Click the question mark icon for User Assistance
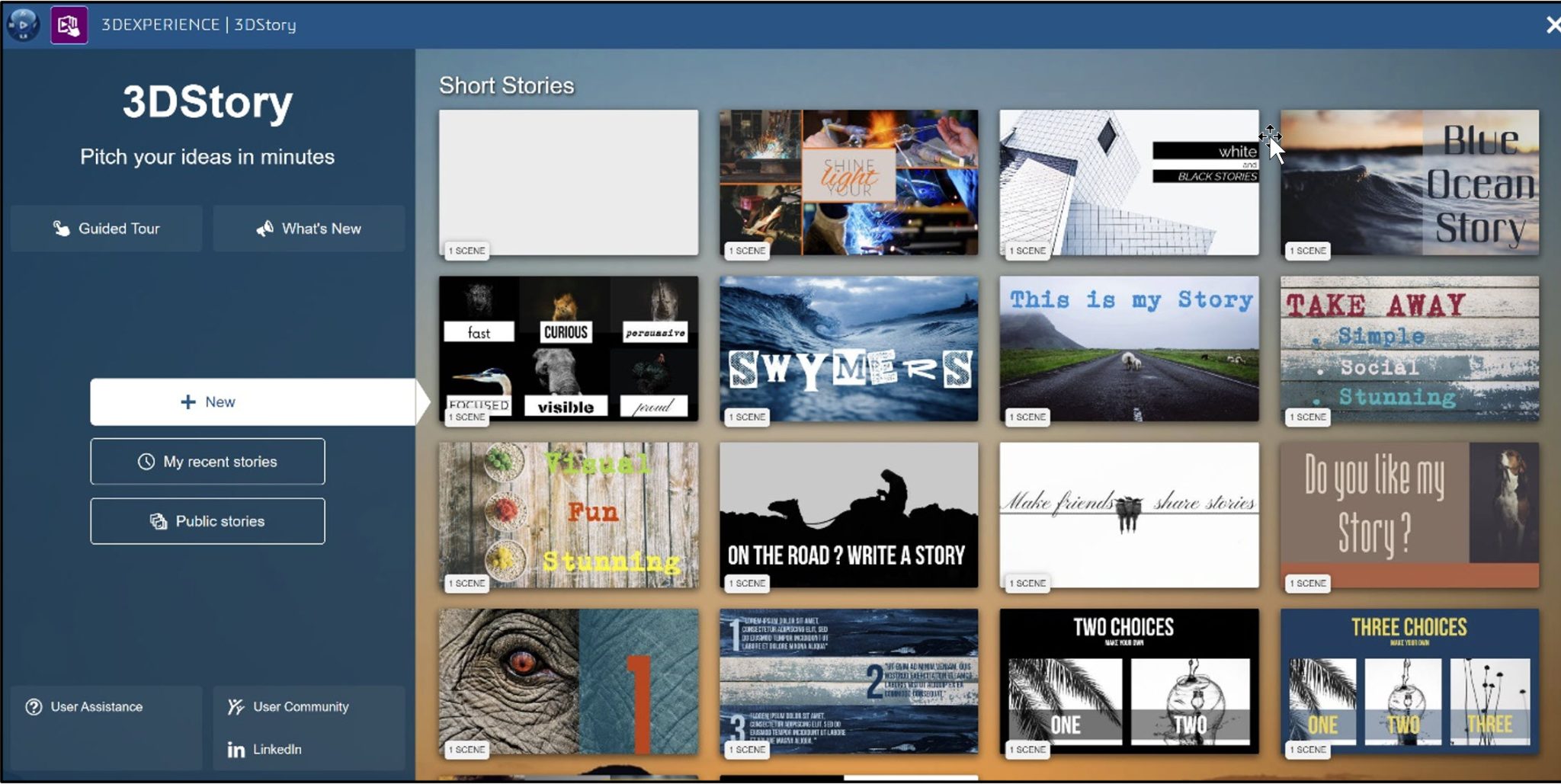This screenshot has width=1561, height=784. point(34,706)
